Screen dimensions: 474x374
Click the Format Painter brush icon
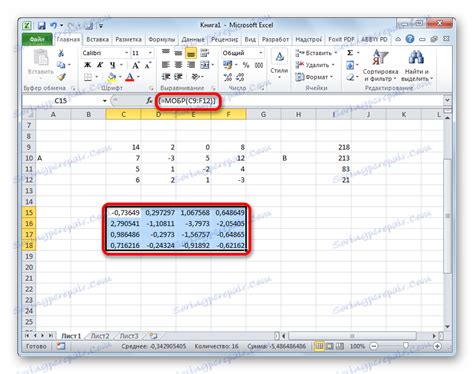[61, 77]
